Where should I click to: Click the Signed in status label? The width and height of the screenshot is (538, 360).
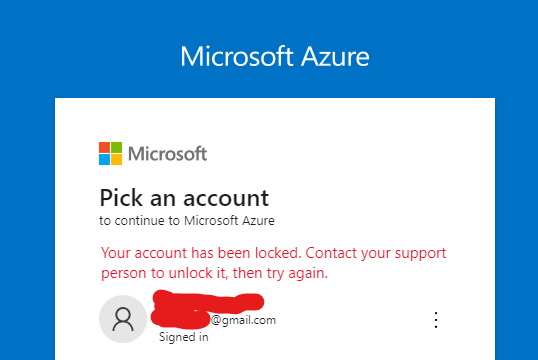(x=184, y=337)
